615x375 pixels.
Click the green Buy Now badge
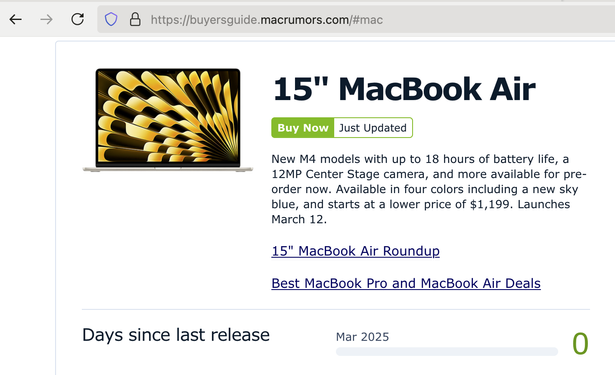tap(302, 128)
